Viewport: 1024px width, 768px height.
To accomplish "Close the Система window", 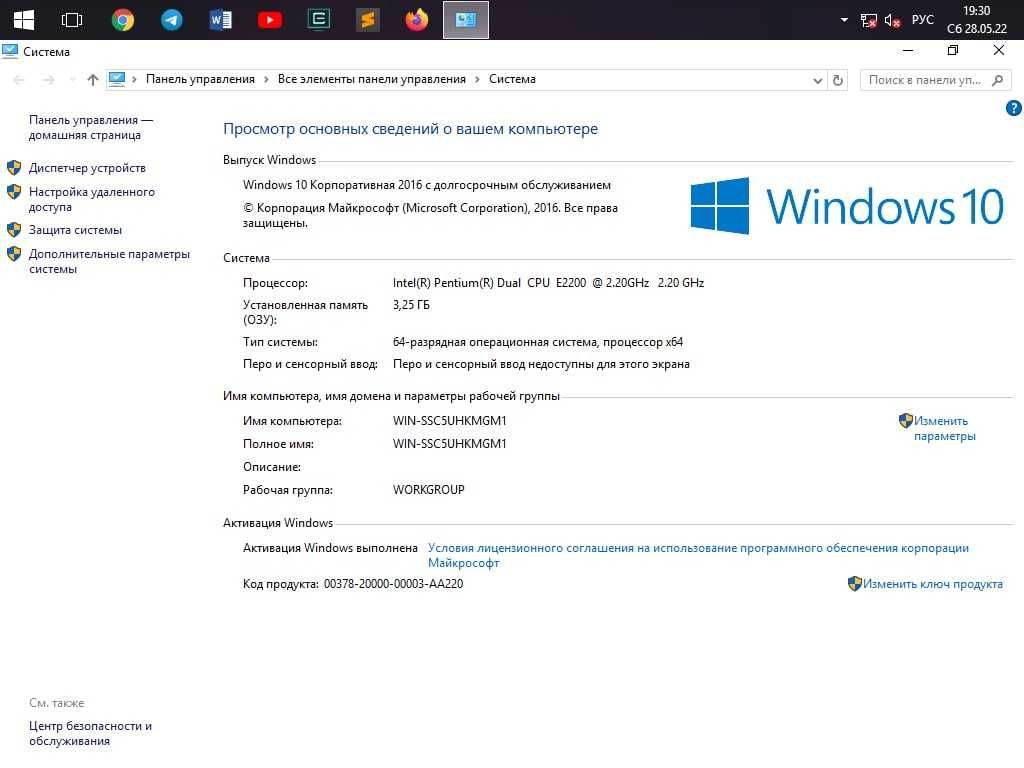I will (x=999, y=50).
